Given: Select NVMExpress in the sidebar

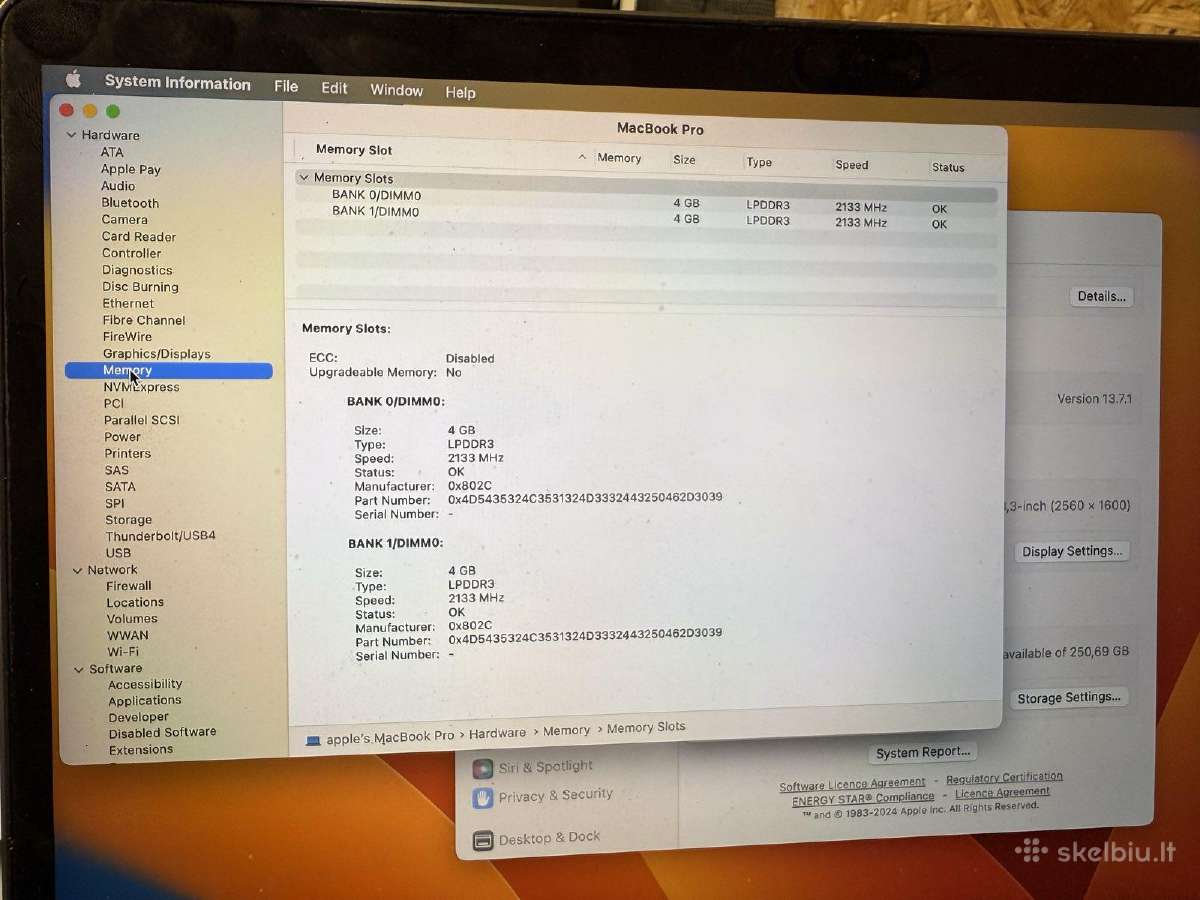Looking at the screenshot, I should pos(141,387).
